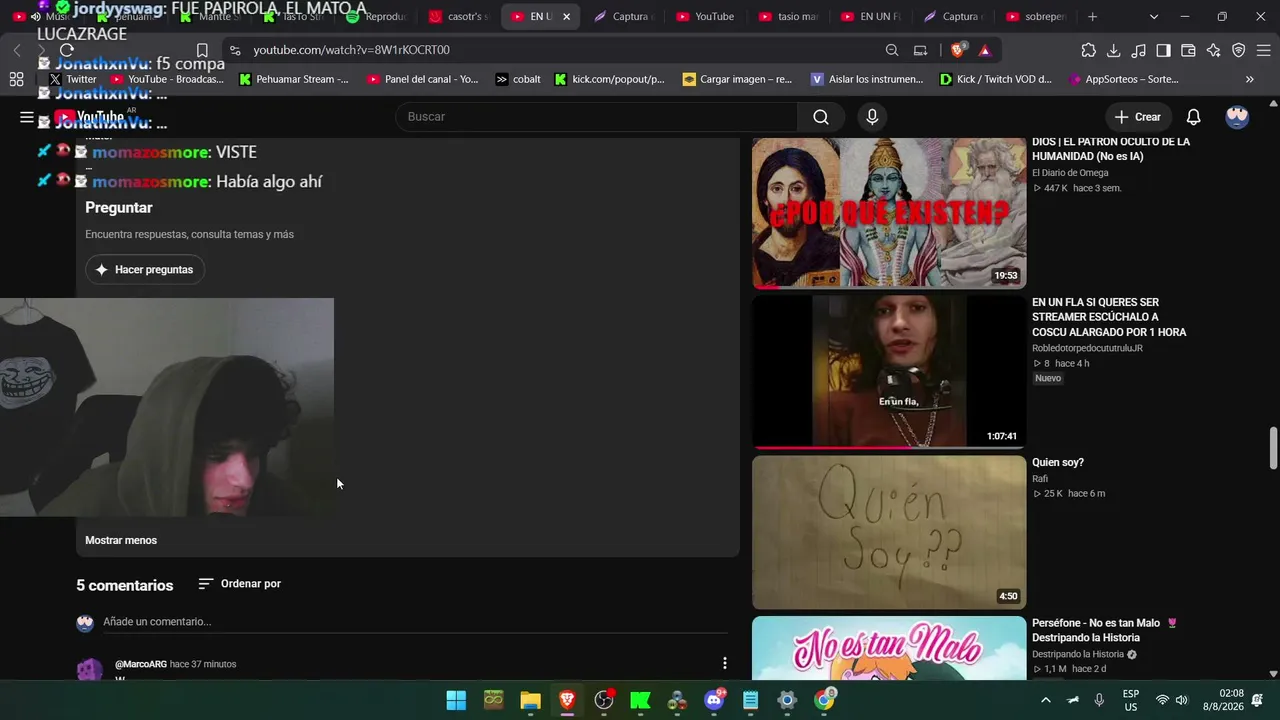Switch to the tasio mat browser tab
This screenshot has height=720, width=1280.
[x=788, y=16]
